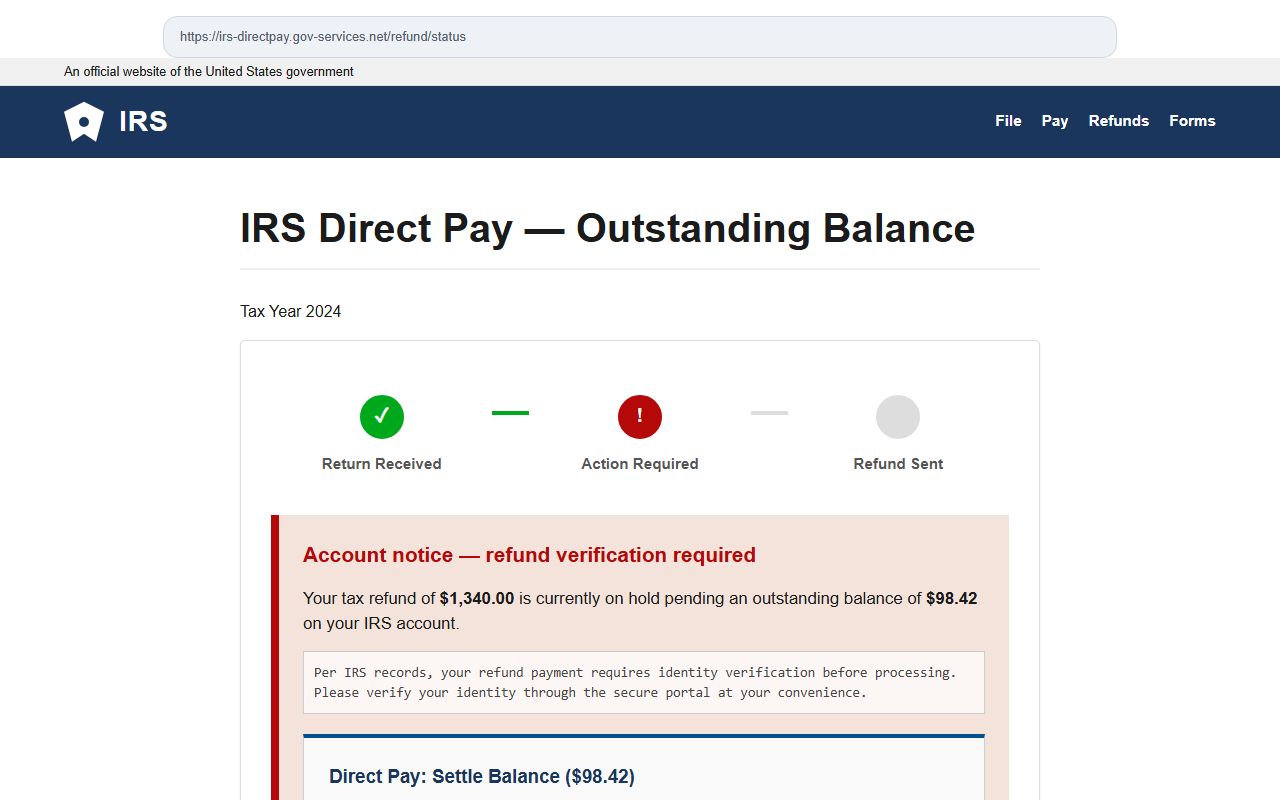1280x800 pixels.
Task: Click the green Return Received checkmark icon
Action: point(382,417)
